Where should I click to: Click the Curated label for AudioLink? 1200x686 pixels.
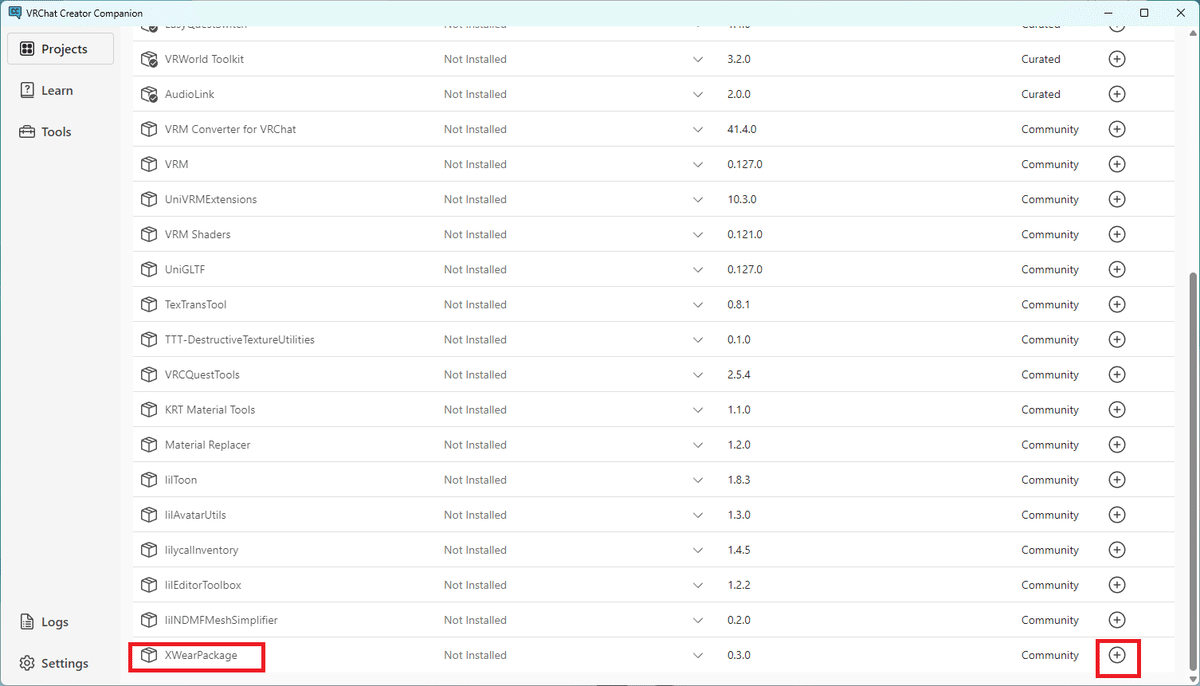click(x=1040, y=94)
